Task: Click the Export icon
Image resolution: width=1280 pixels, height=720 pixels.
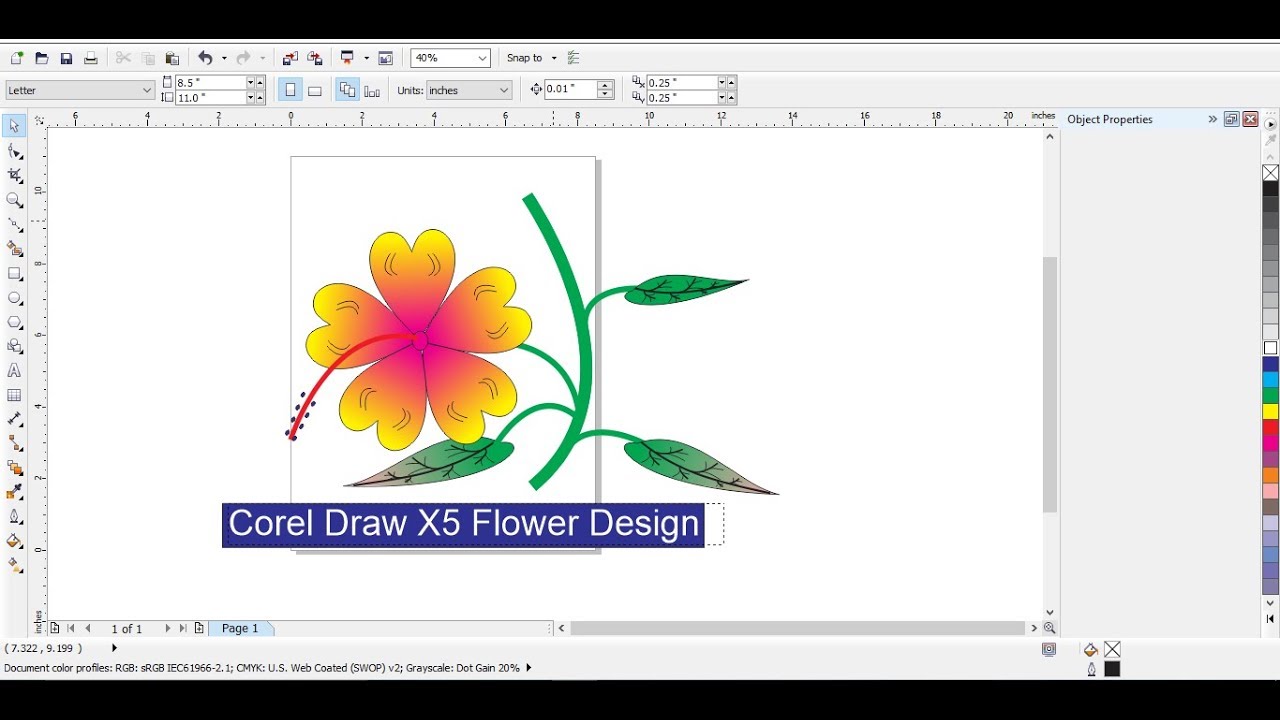Action: point(315,58)
